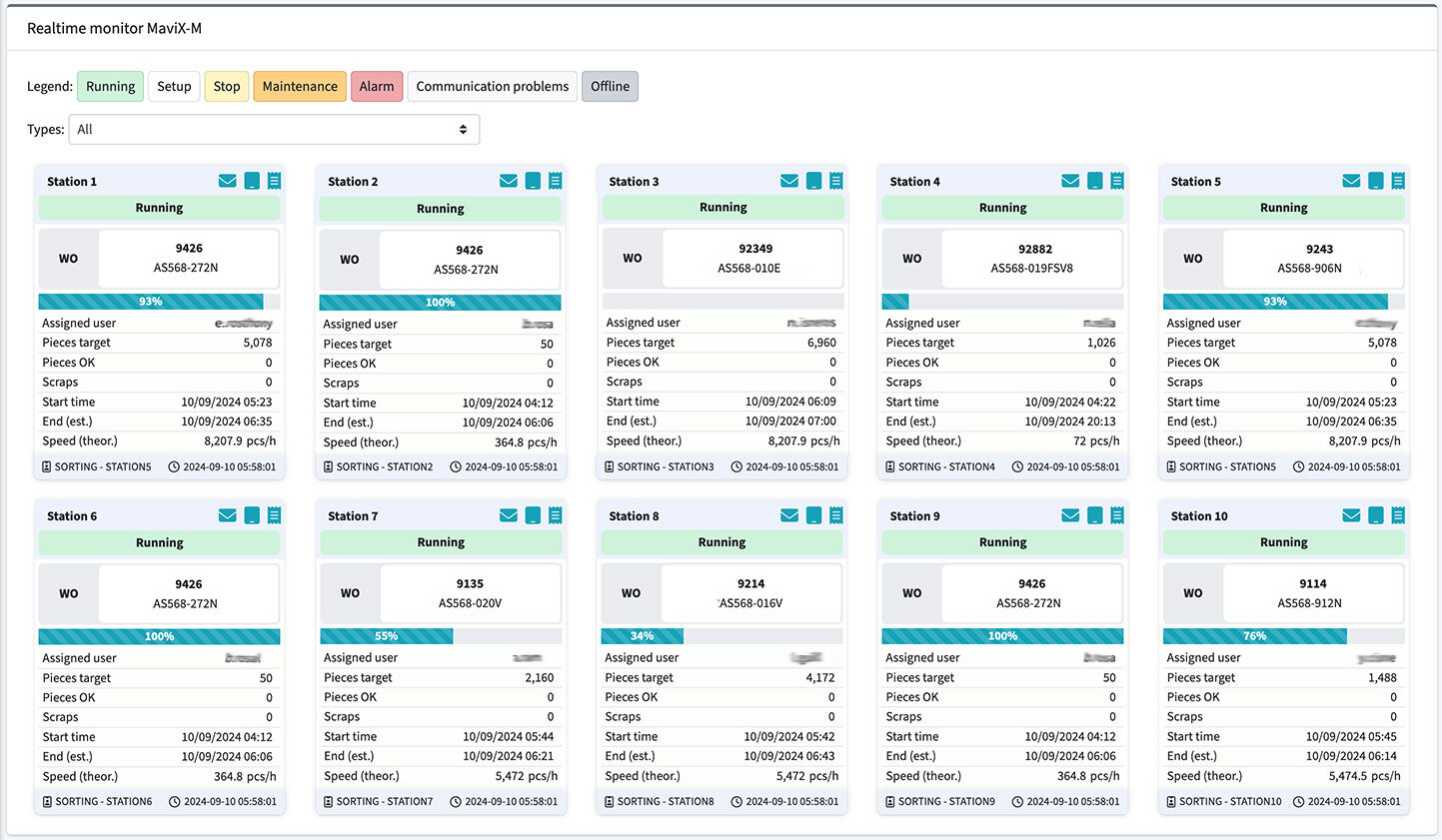Screen dimensions: 1442x840
Task: Toggle the Running legend filter
Action: click(x=110, y=87)
